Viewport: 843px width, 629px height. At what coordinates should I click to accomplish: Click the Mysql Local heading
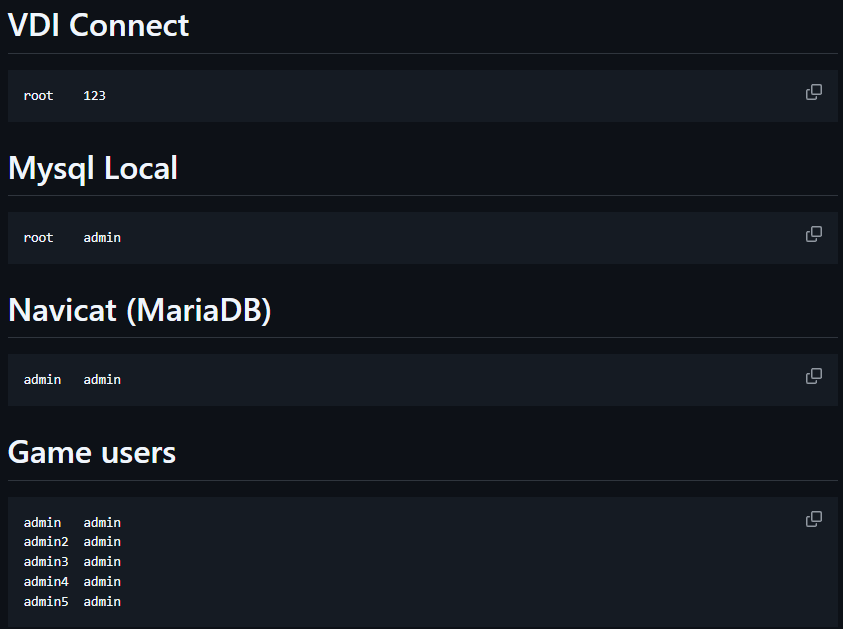click(x=93, y=168)
